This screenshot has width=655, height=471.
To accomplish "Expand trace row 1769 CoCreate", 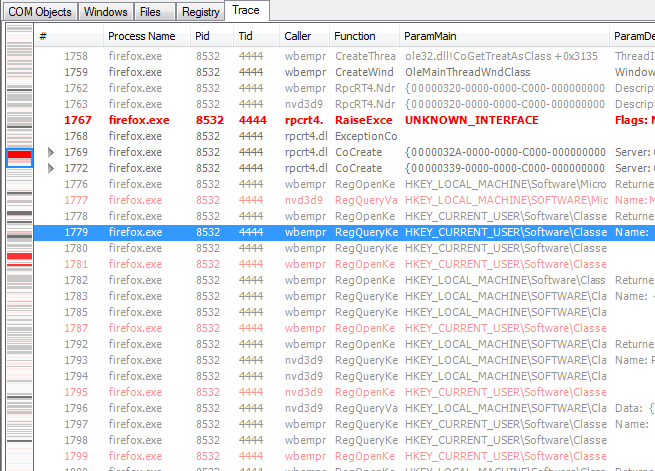I will [51, 152].
